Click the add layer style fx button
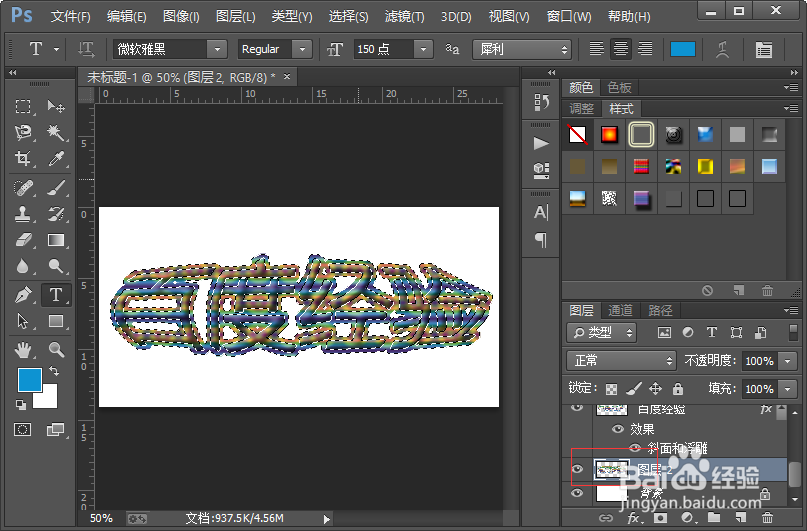Viewport: 807px width, 531px height. pos(634,518)
